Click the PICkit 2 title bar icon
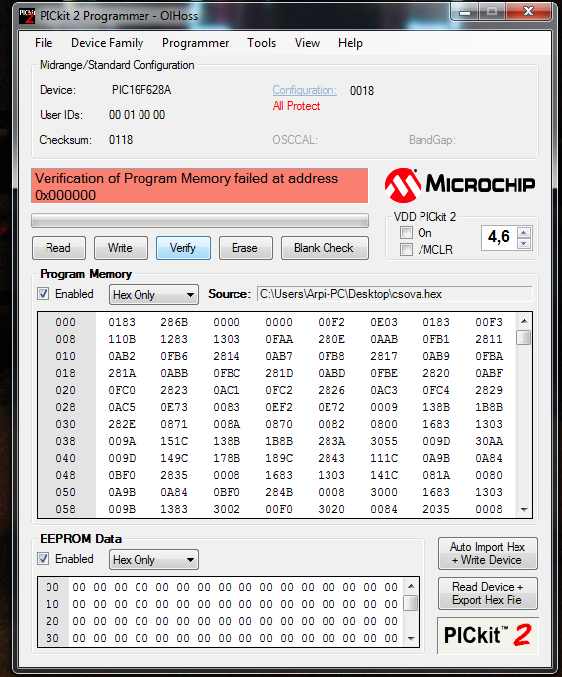 tap(27, 16)
